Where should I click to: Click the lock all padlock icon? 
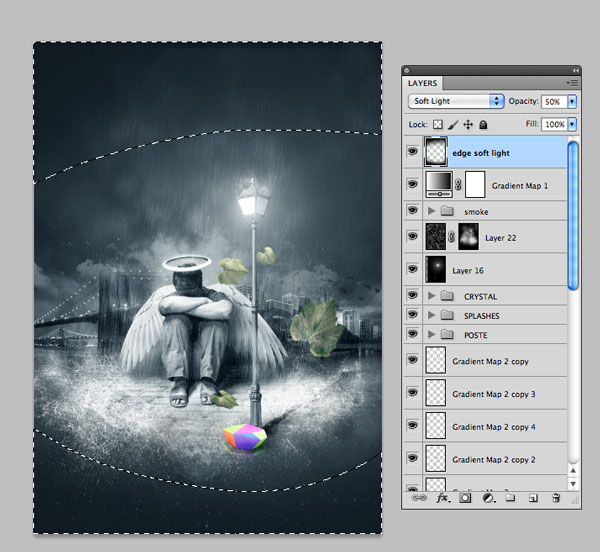click(x=483, y=125)
